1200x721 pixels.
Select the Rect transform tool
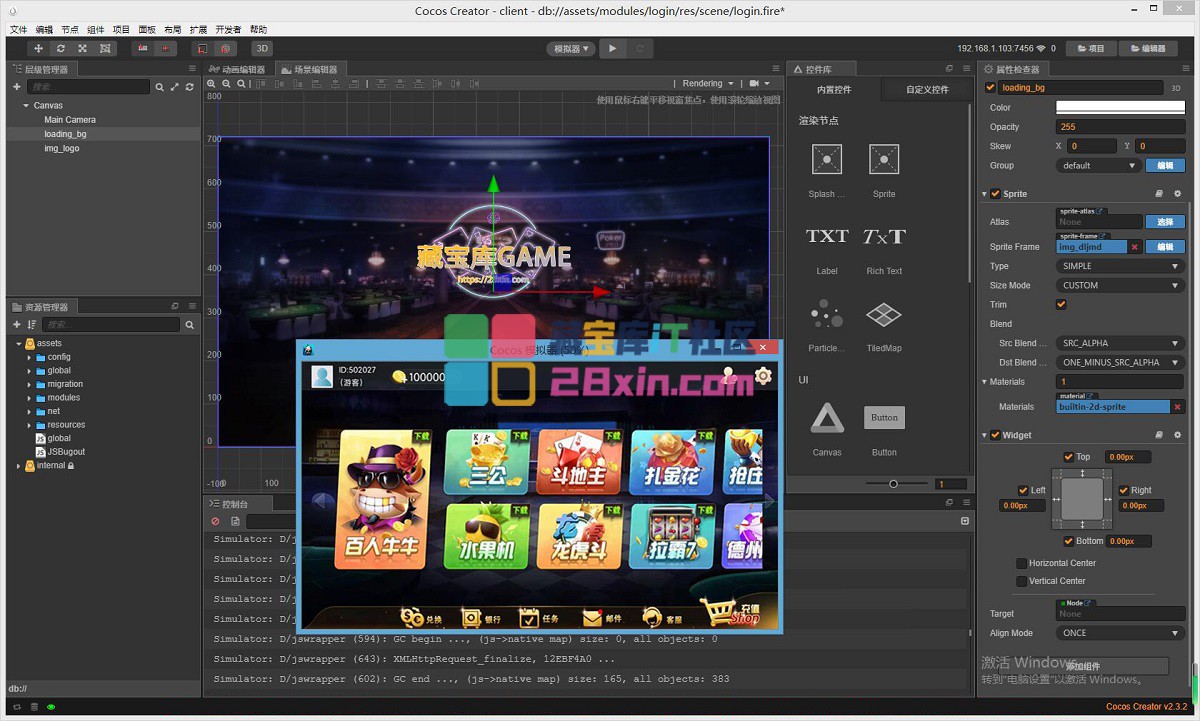105,48
